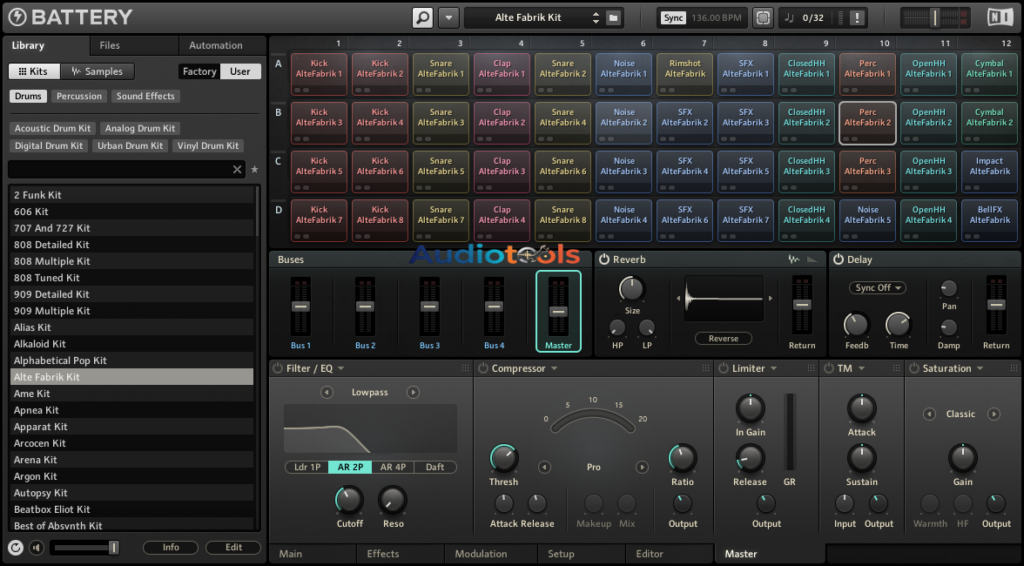The height and width of the screenshot is (566, 1024).
Task: Click the delay Time knob
Action: click(x=898, y=325)
